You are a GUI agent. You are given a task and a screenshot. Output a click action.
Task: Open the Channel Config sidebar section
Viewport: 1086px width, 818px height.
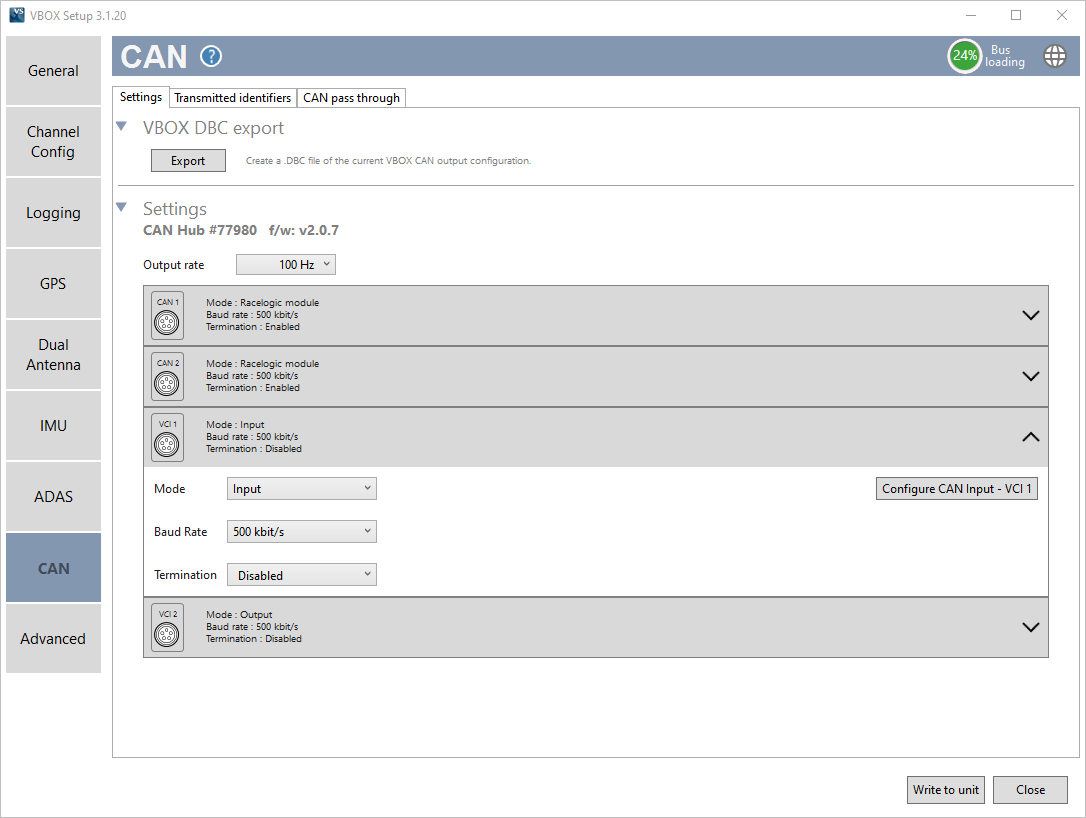pos(53,142)
